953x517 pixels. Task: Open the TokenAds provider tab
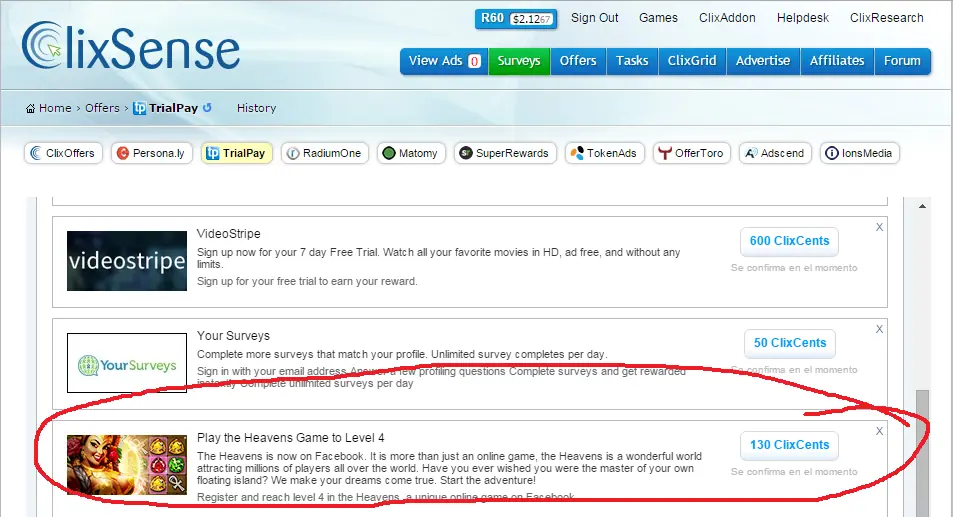click(x=605, y=153)
